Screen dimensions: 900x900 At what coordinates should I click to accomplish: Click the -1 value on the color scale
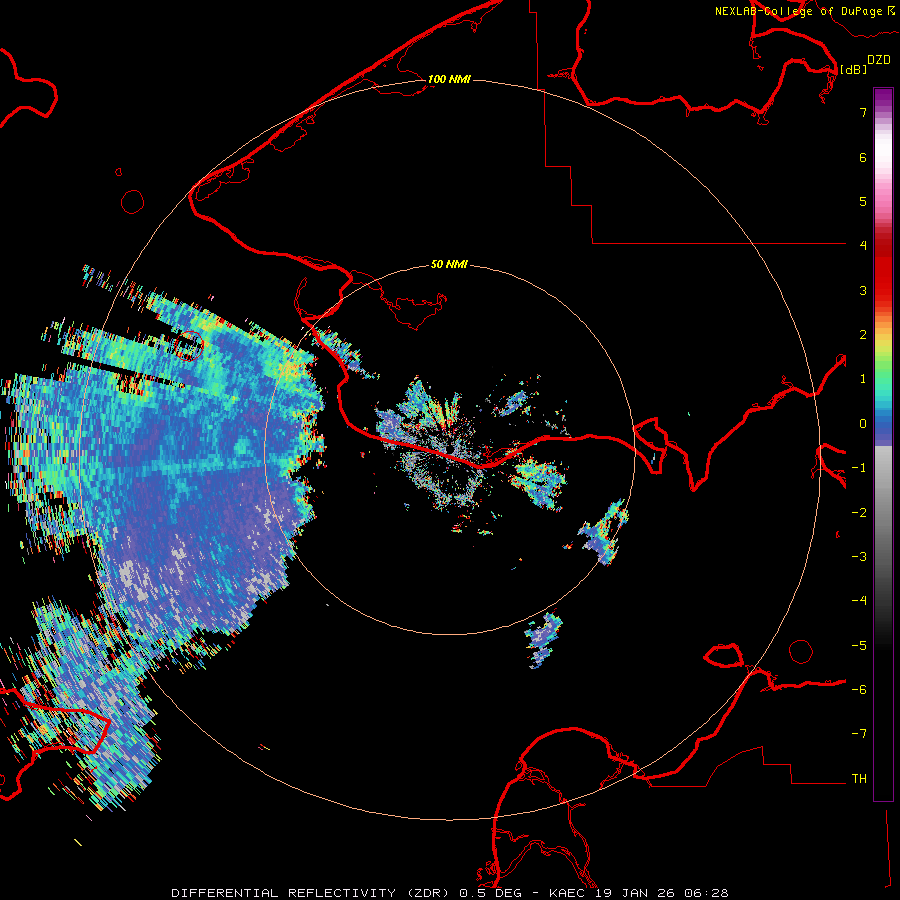(859, 468)
